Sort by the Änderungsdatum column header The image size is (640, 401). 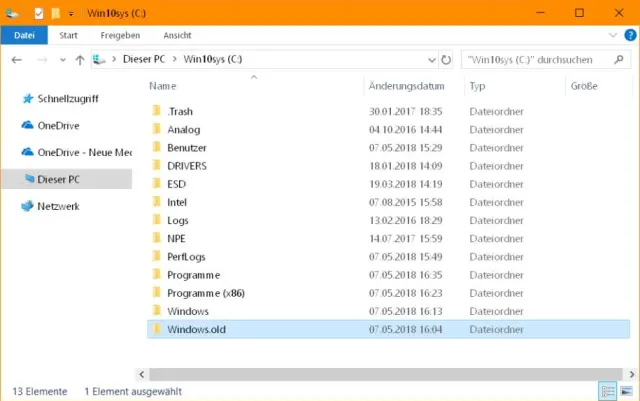[406, 86]
